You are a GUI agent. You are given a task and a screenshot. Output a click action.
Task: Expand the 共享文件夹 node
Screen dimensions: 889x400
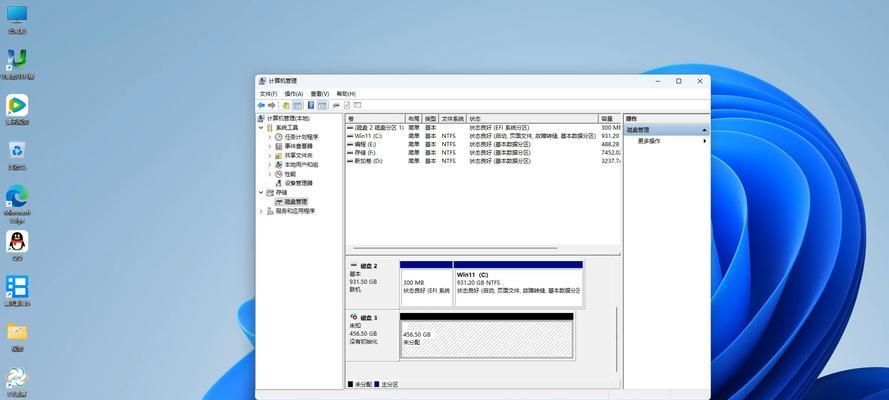(270, 155)
